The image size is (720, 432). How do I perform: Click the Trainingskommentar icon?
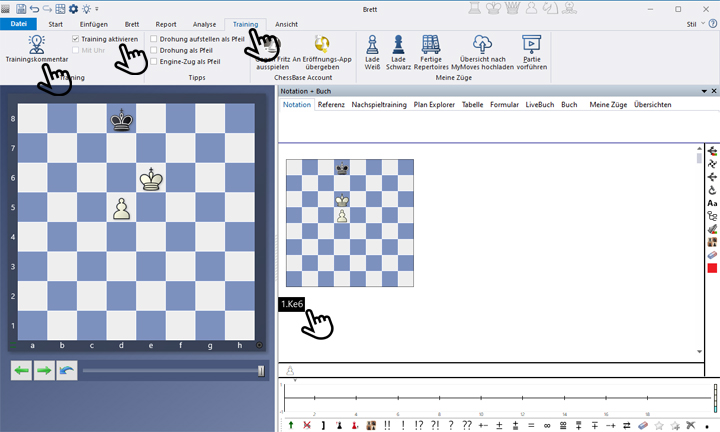tap(37, 44)
